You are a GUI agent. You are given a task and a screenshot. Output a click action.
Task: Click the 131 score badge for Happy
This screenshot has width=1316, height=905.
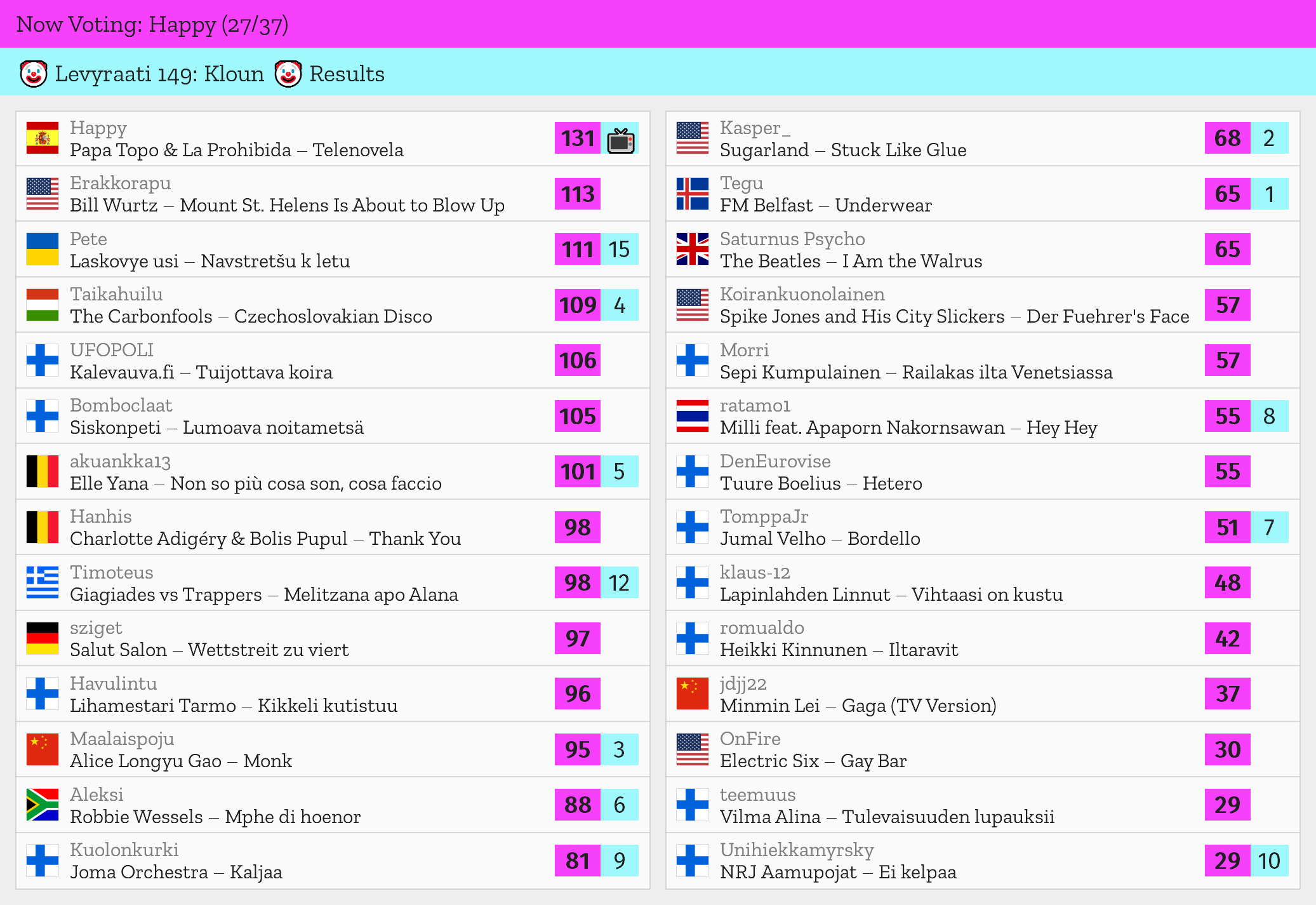tap(578, 138)
